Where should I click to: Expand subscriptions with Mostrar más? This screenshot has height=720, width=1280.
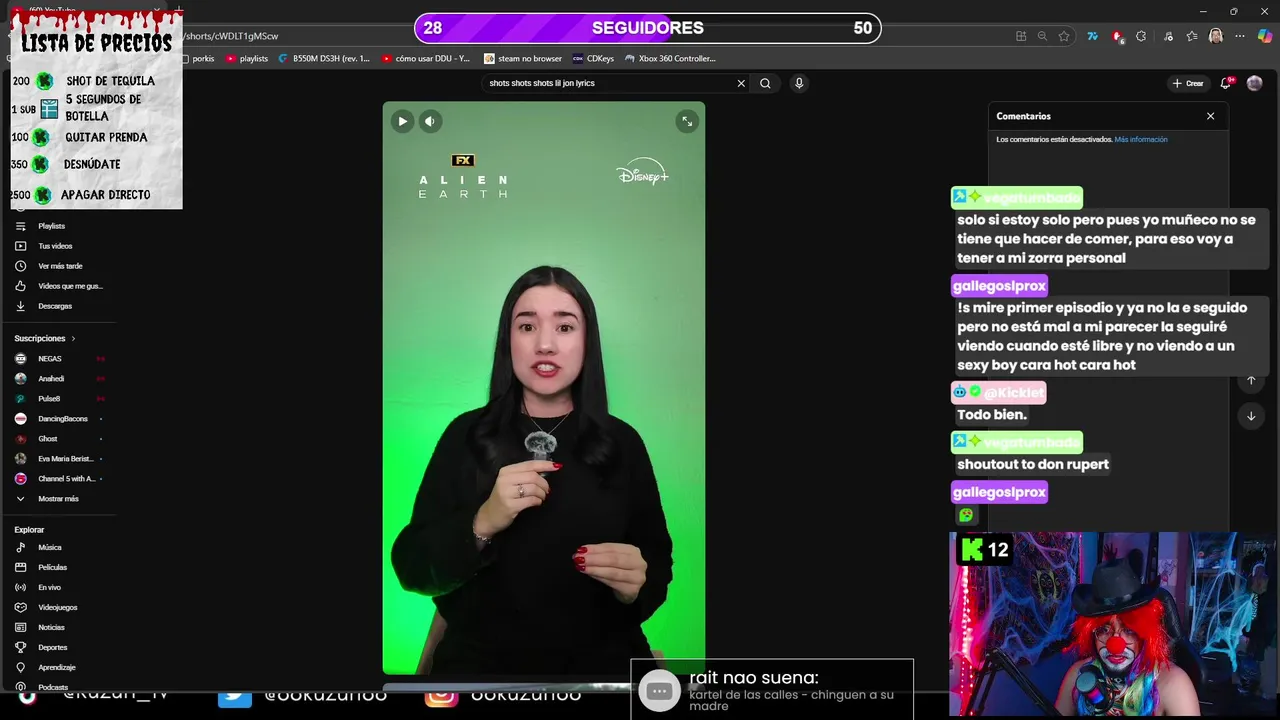pyautogui.click(x=59, y=499)
